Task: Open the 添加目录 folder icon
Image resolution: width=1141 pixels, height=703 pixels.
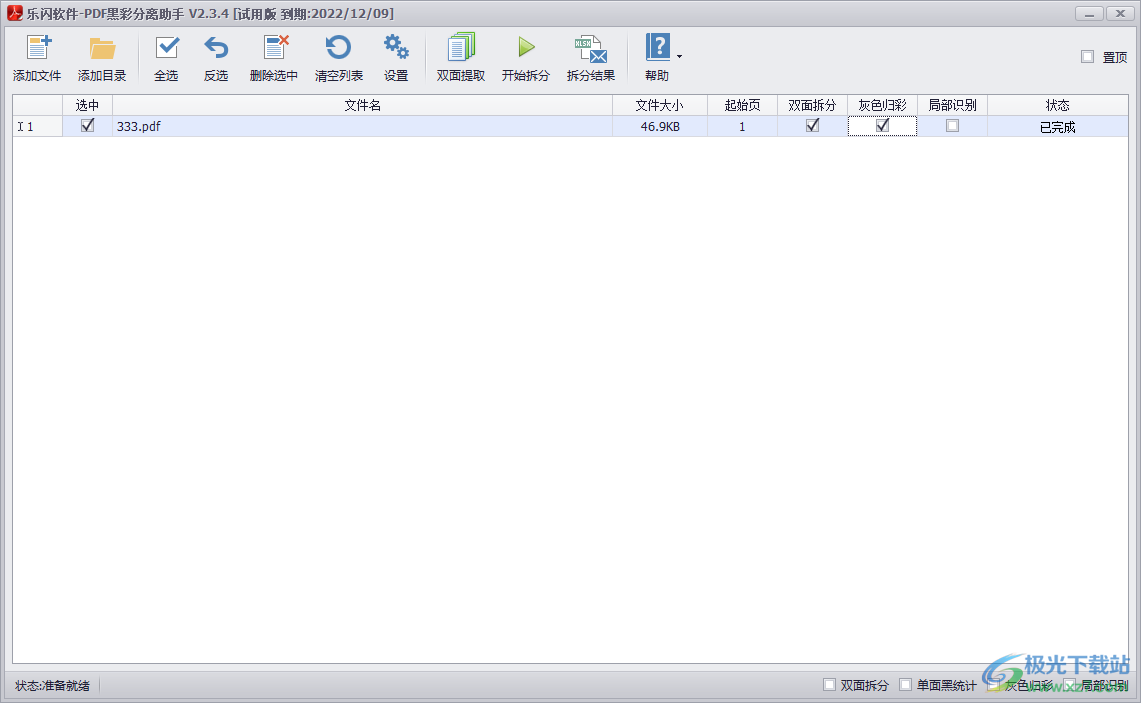Action: click(103, 48)
